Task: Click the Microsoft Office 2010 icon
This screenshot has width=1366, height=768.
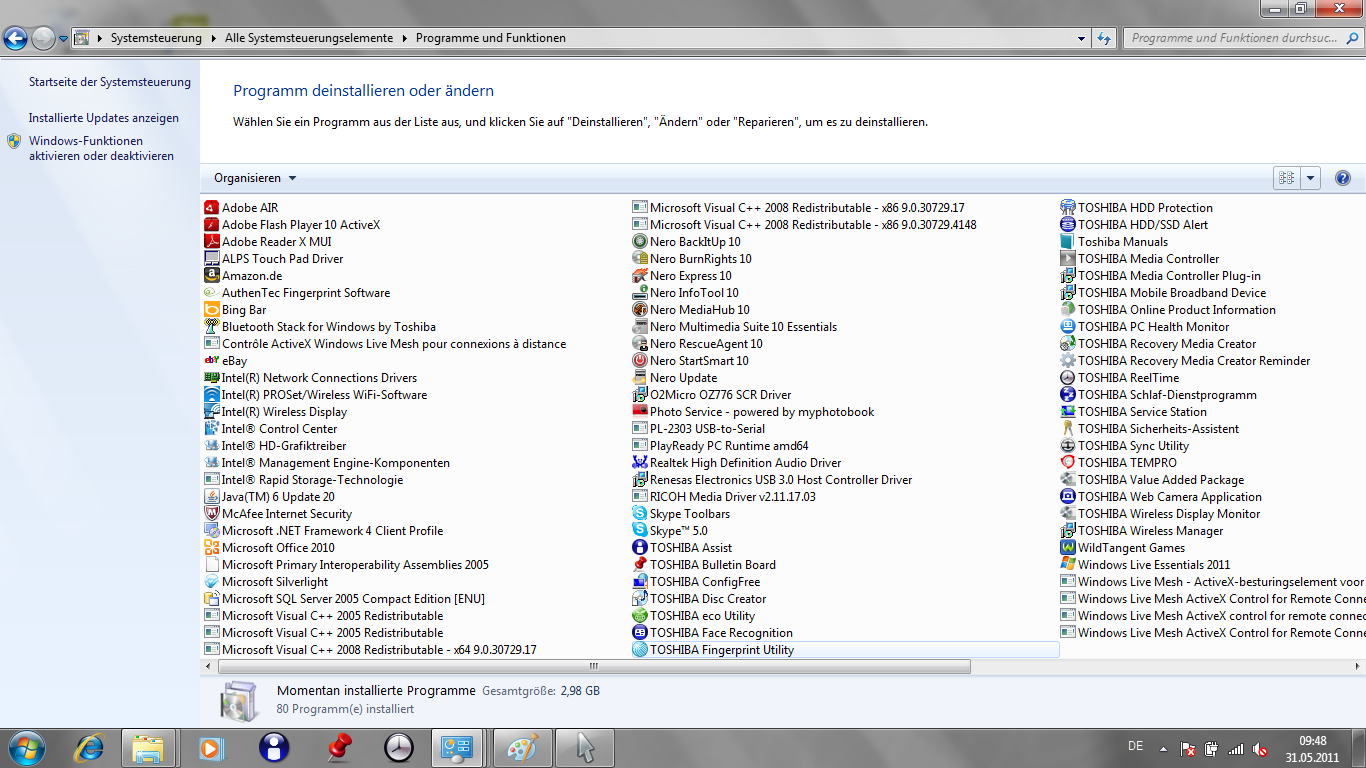Action: coord(212,548)
